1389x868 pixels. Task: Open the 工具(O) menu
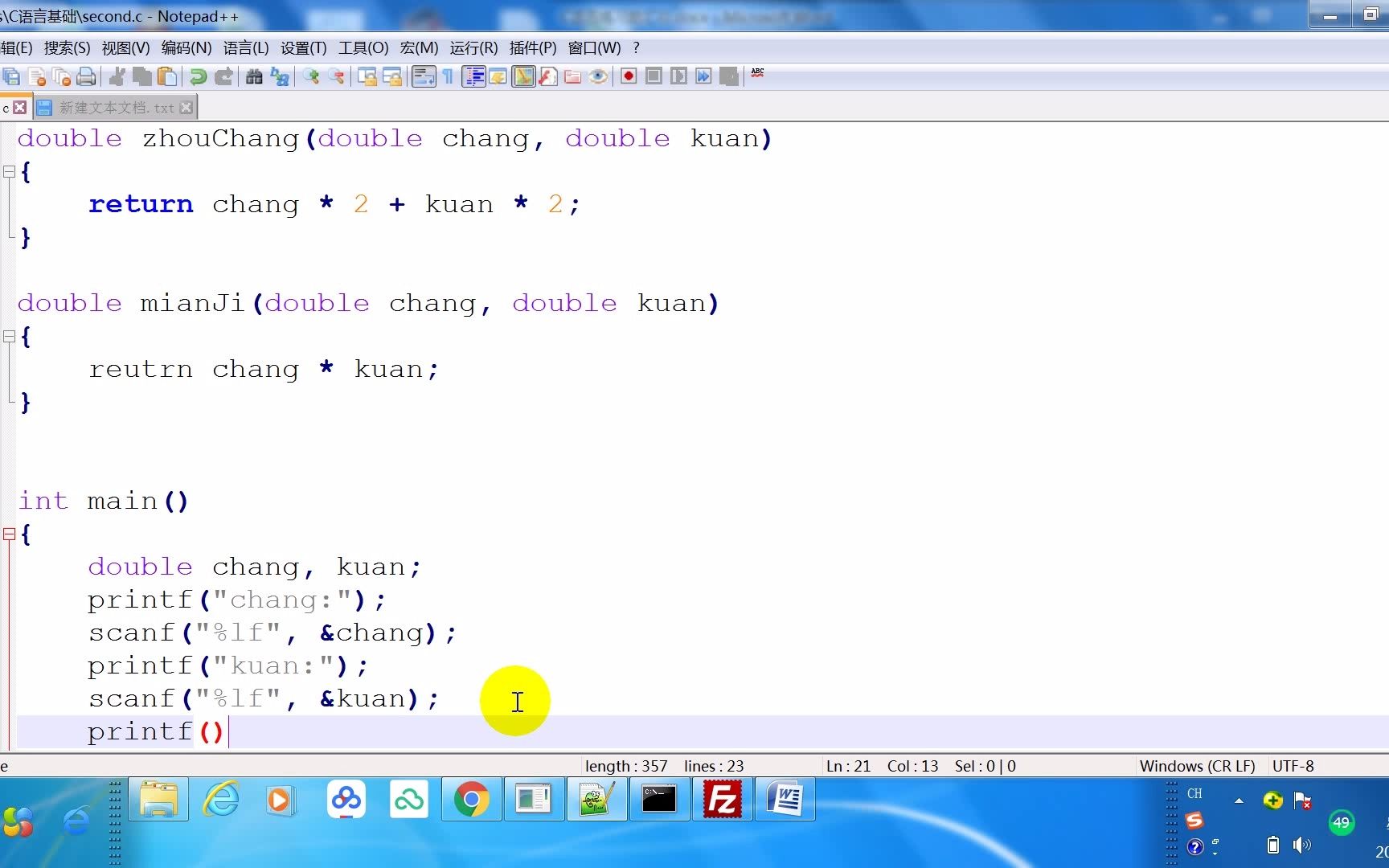click(x=363, y=48)
